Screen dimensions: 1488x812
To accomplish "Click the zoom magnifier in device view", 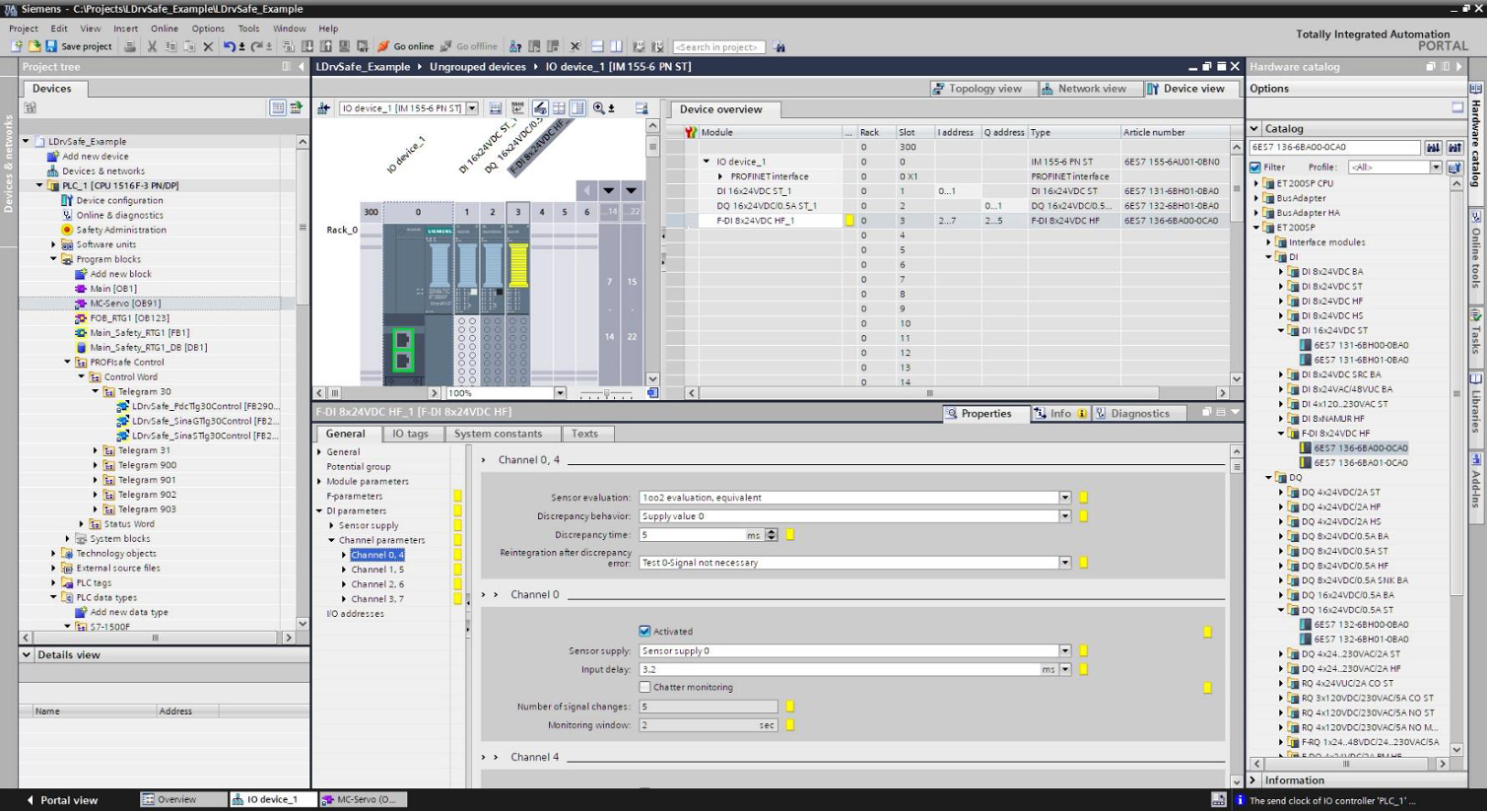I will [x=598, y=108].
